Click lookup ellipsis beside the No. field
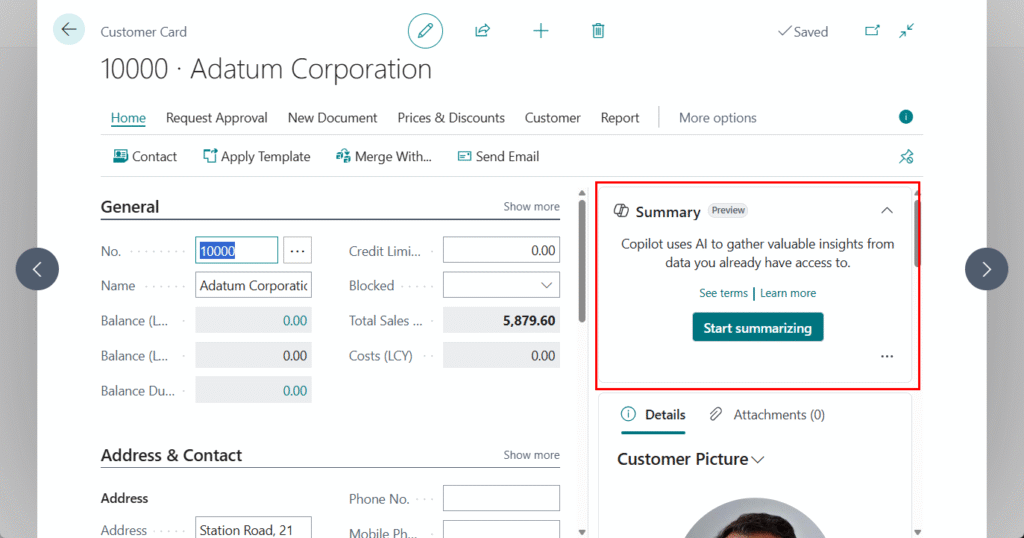This screenshot has height=538, width=1024. [297, 251]
